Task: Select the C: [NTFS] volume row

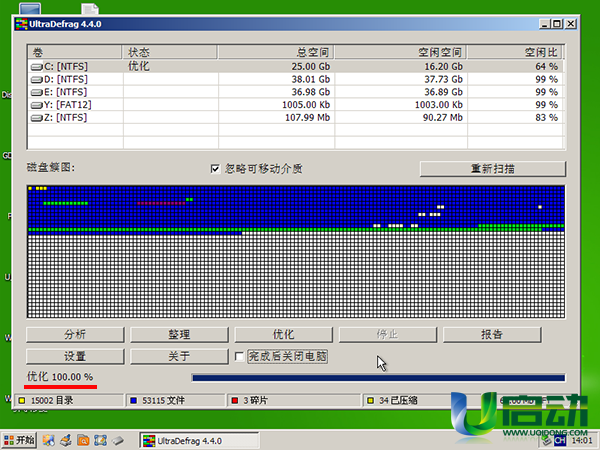Action: [295, 67]
